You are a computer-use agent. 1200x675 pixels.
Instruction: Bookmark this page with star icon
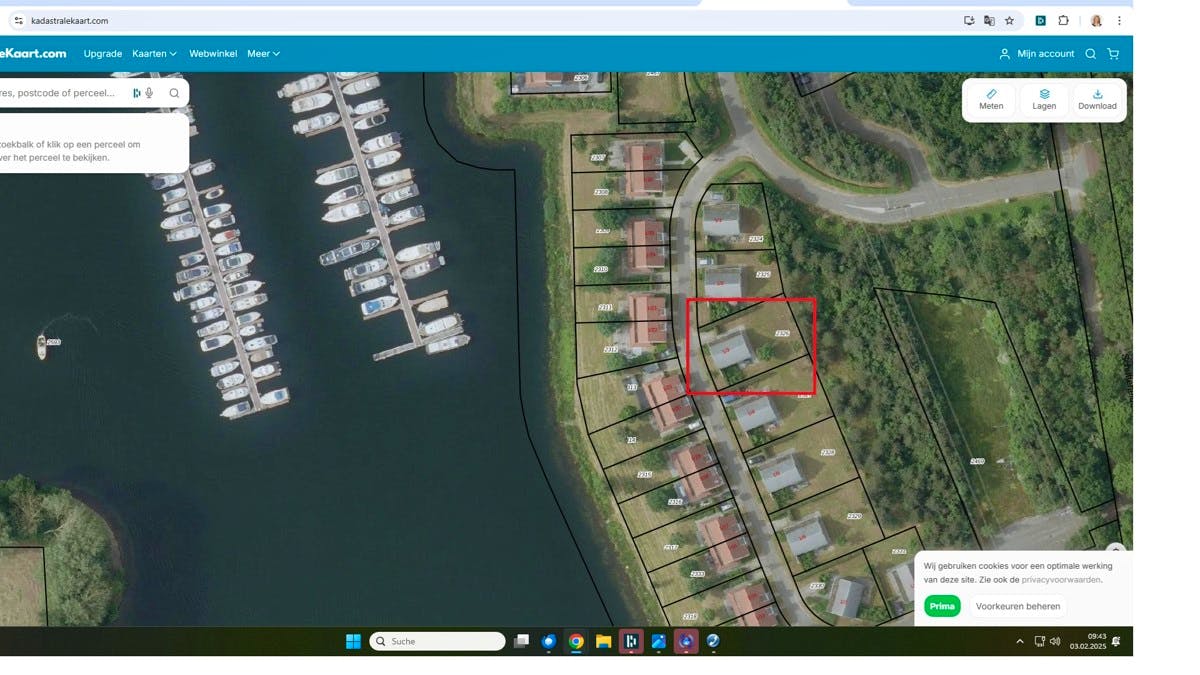coord(1009,20)
